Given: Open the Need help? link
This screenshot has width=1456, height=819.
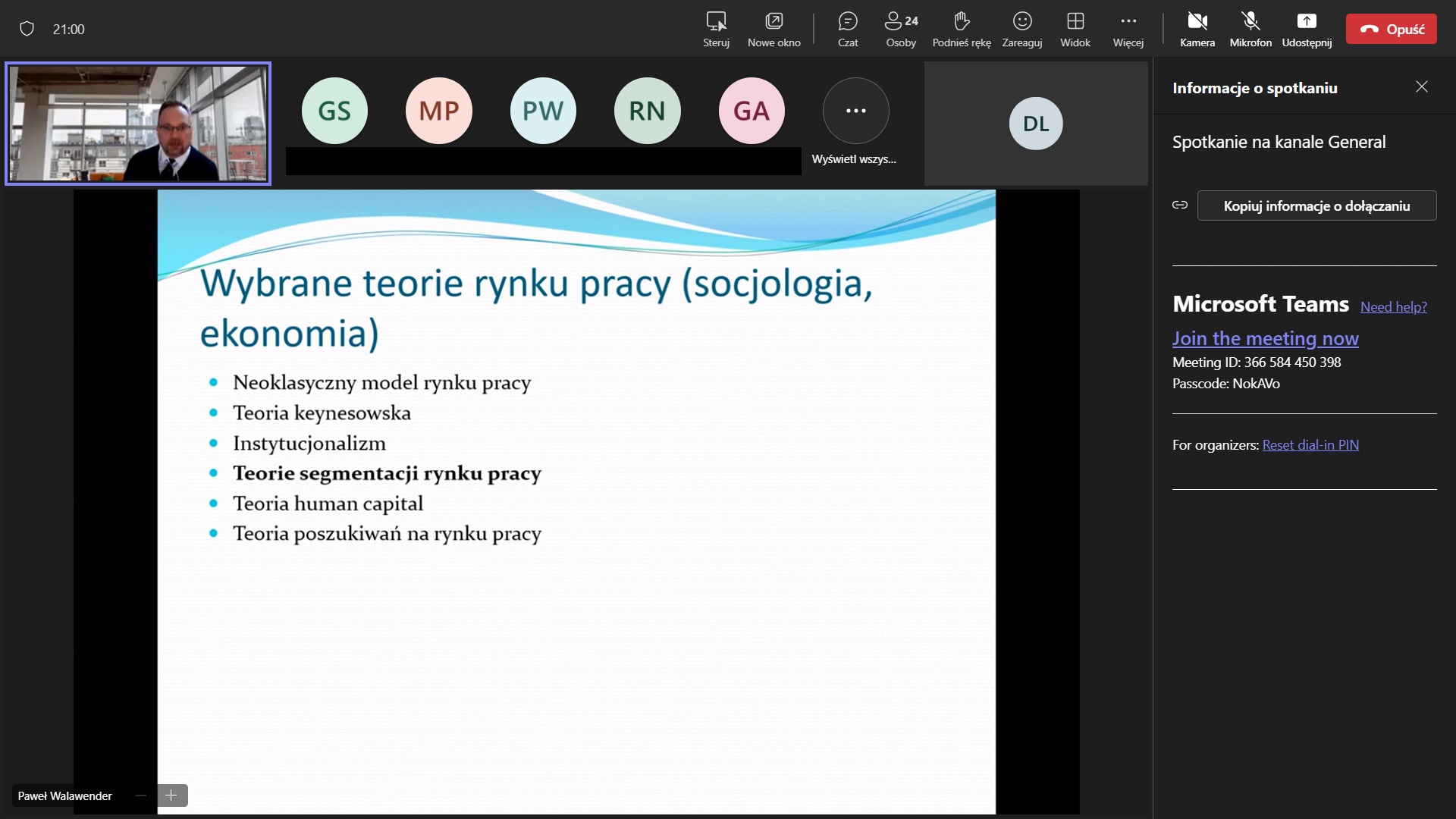Looking at the screenshot, I should tap(1393, 306).
